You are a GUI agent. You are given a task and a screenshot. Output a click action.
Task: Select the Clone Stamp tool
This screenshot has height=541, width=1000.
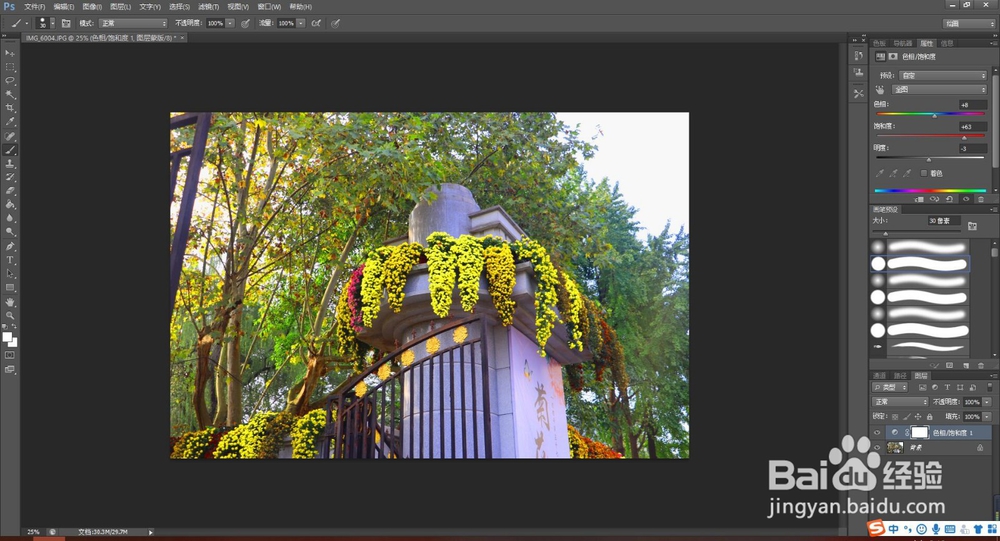[10, 164]
